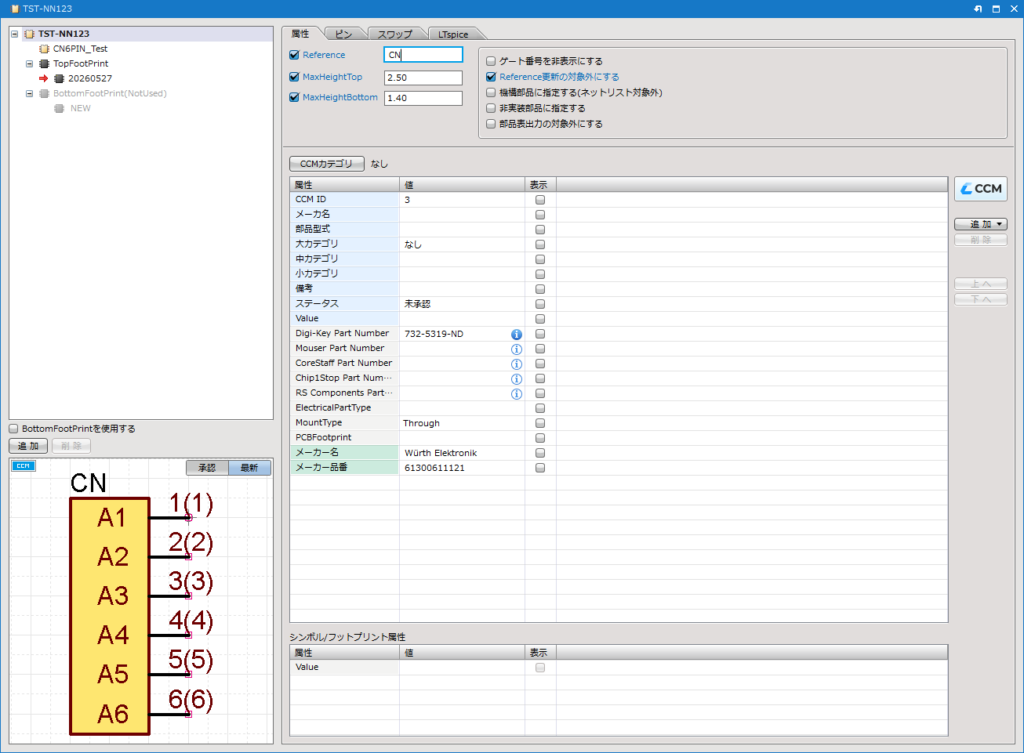The image size is (1024, 753).
Task: Select the CN6PIN_Test tree item
Action: coord(80,49)
